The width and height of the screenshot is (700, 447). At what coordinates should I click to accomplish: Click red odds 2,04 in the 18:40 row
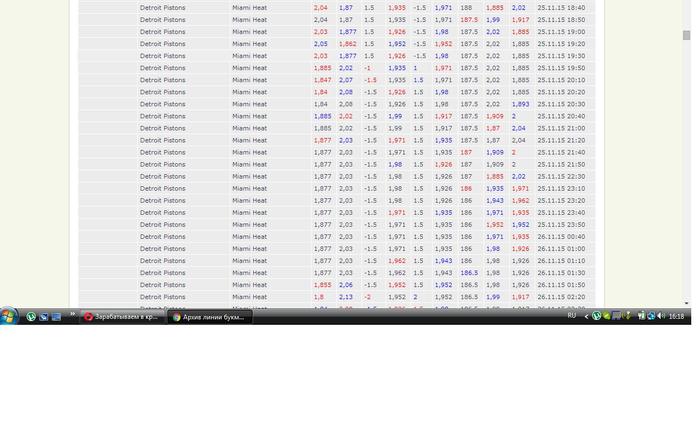(x=321, y=8)
